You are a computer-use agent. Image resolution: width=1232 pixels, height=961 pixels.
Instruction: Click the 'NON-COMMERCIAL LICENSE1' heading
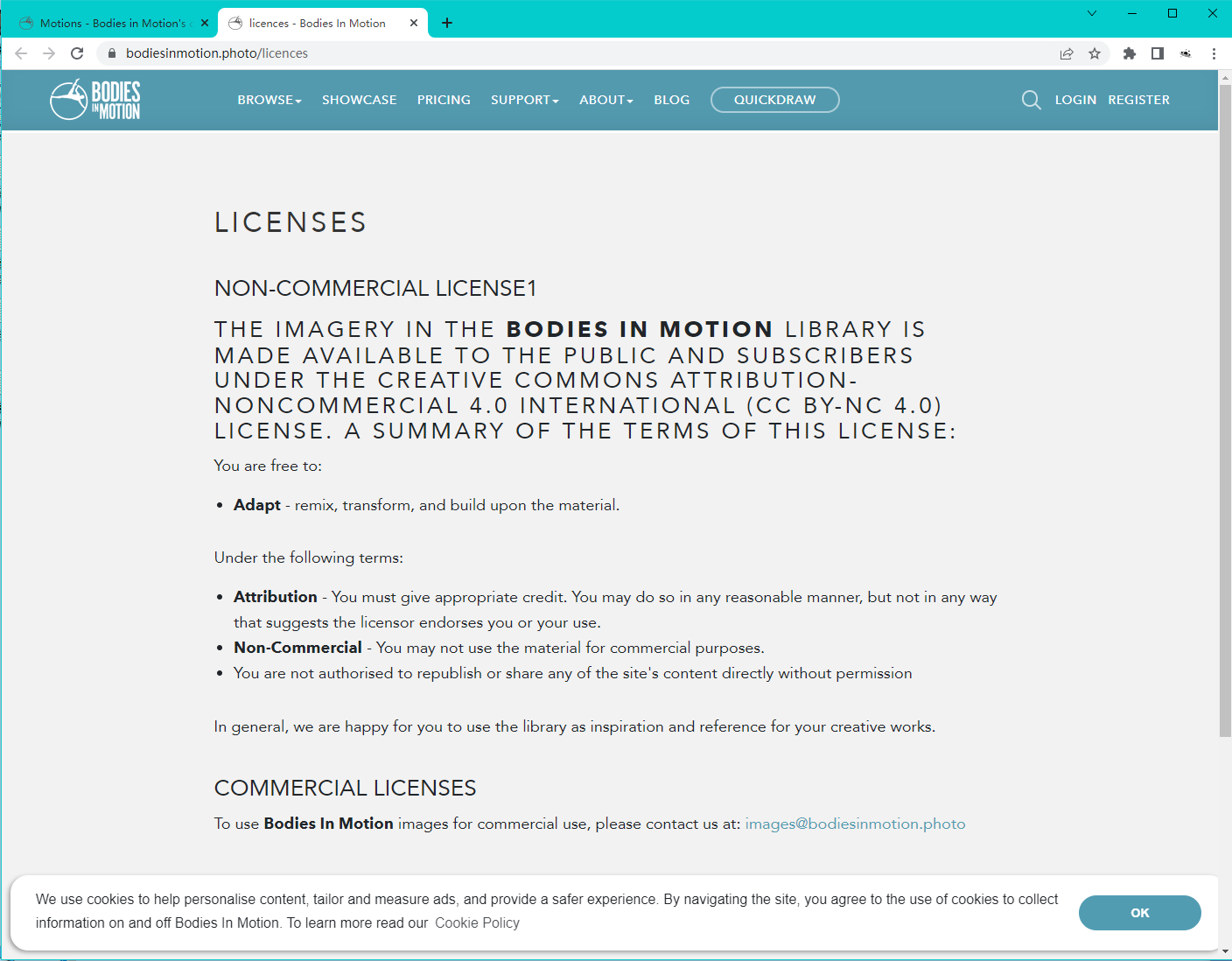[x=375, y=288]
